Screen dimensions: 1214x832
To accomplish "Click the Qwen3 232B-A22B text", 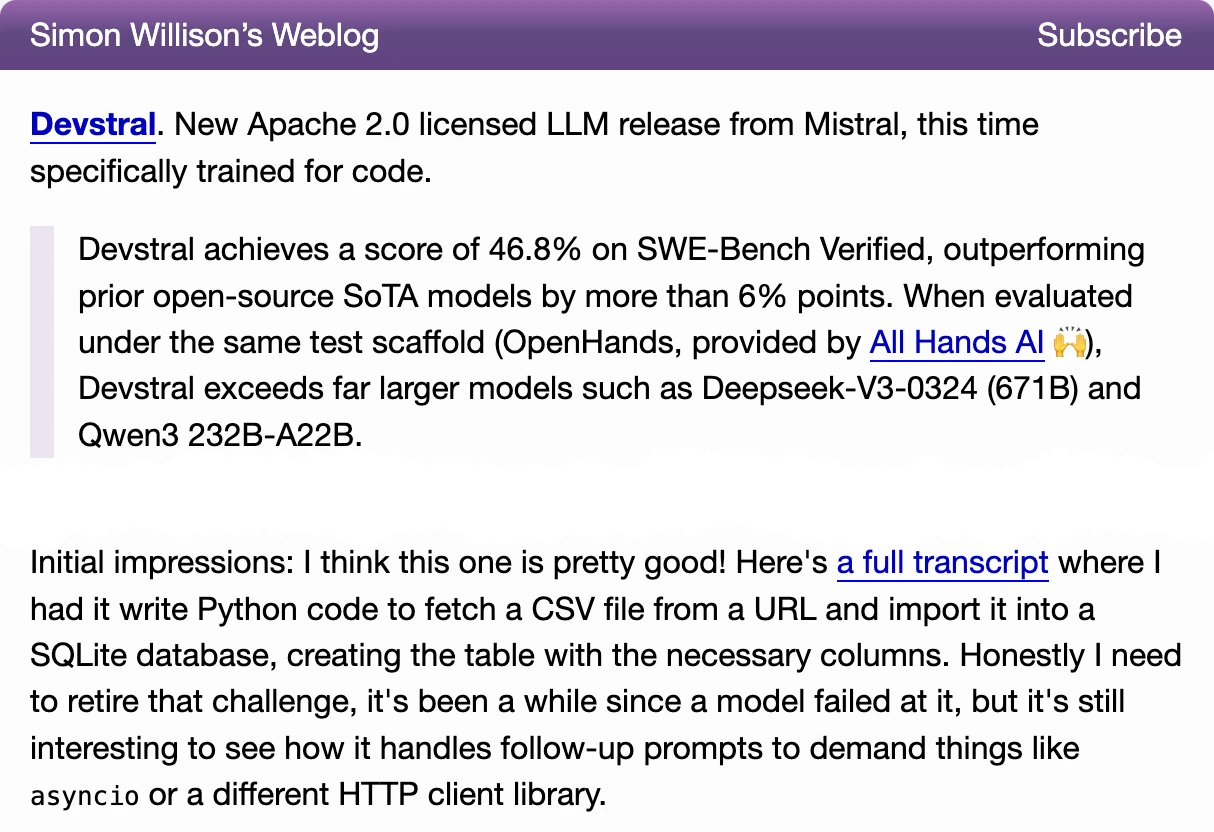I will 218,436.
